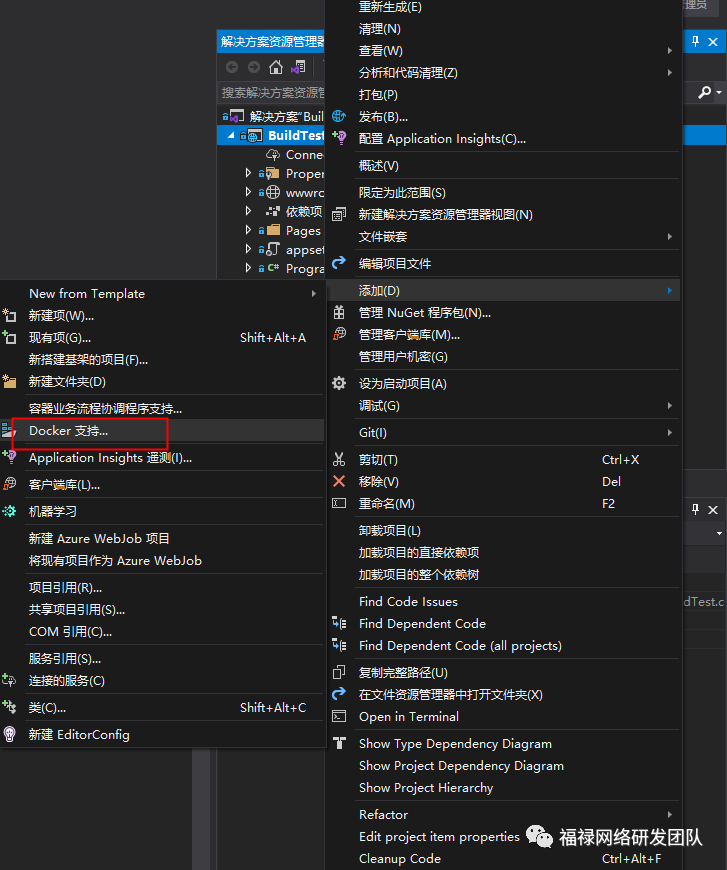
Task: Select the Connected Services tree item
Action: [x=295, y=154]
